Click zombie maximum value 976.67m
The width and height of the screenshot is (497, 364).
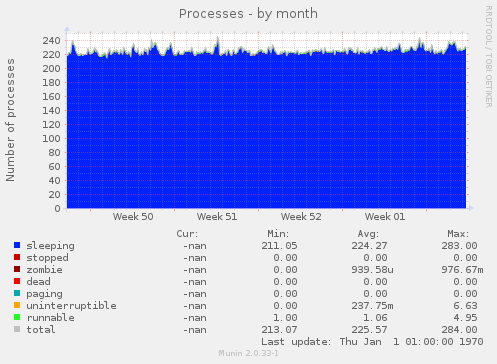pyautogui.click(x=462, y=270)
